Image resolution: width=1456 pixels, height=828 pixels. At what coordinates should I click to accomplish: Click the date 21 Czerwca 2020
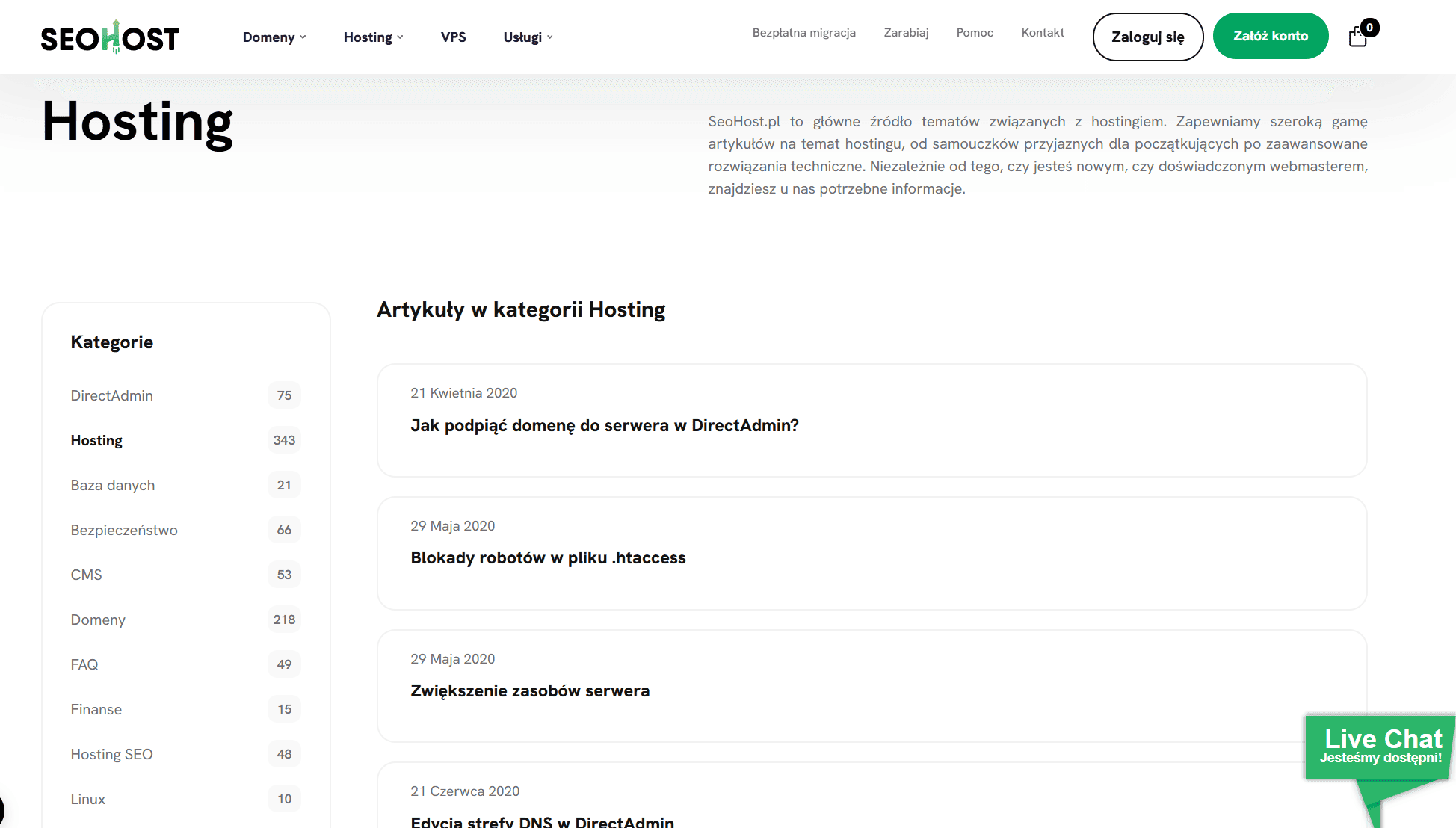[465, 791]
